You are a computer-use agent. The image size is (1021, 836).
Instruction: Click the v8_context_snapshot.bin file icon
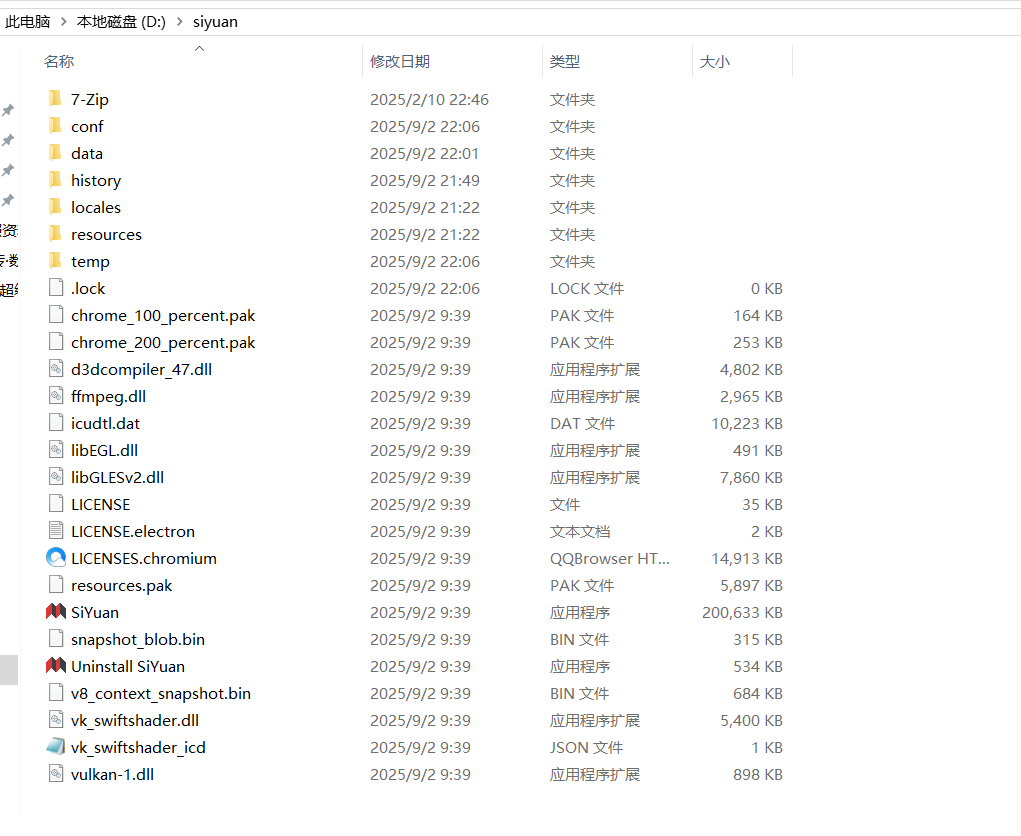click(x=56, y=693)
